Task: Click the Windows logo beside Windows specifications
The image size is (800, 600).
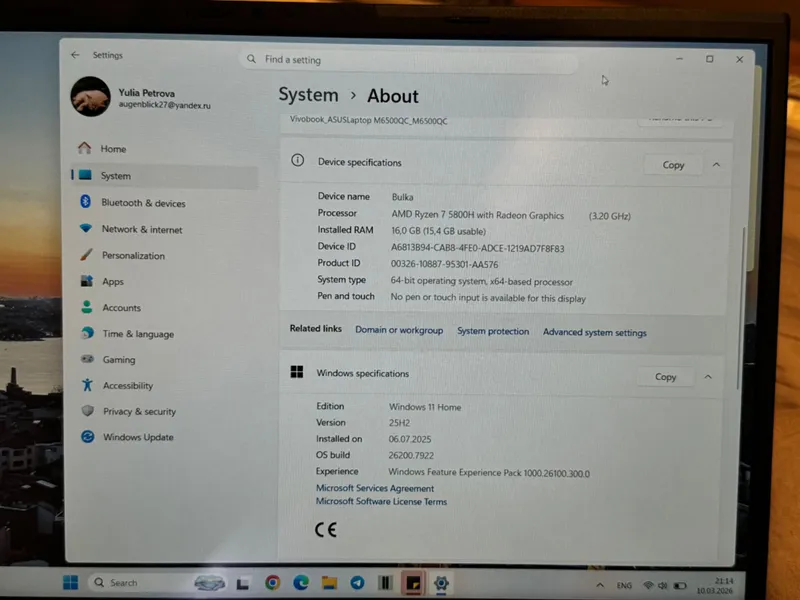Action: 297,371
